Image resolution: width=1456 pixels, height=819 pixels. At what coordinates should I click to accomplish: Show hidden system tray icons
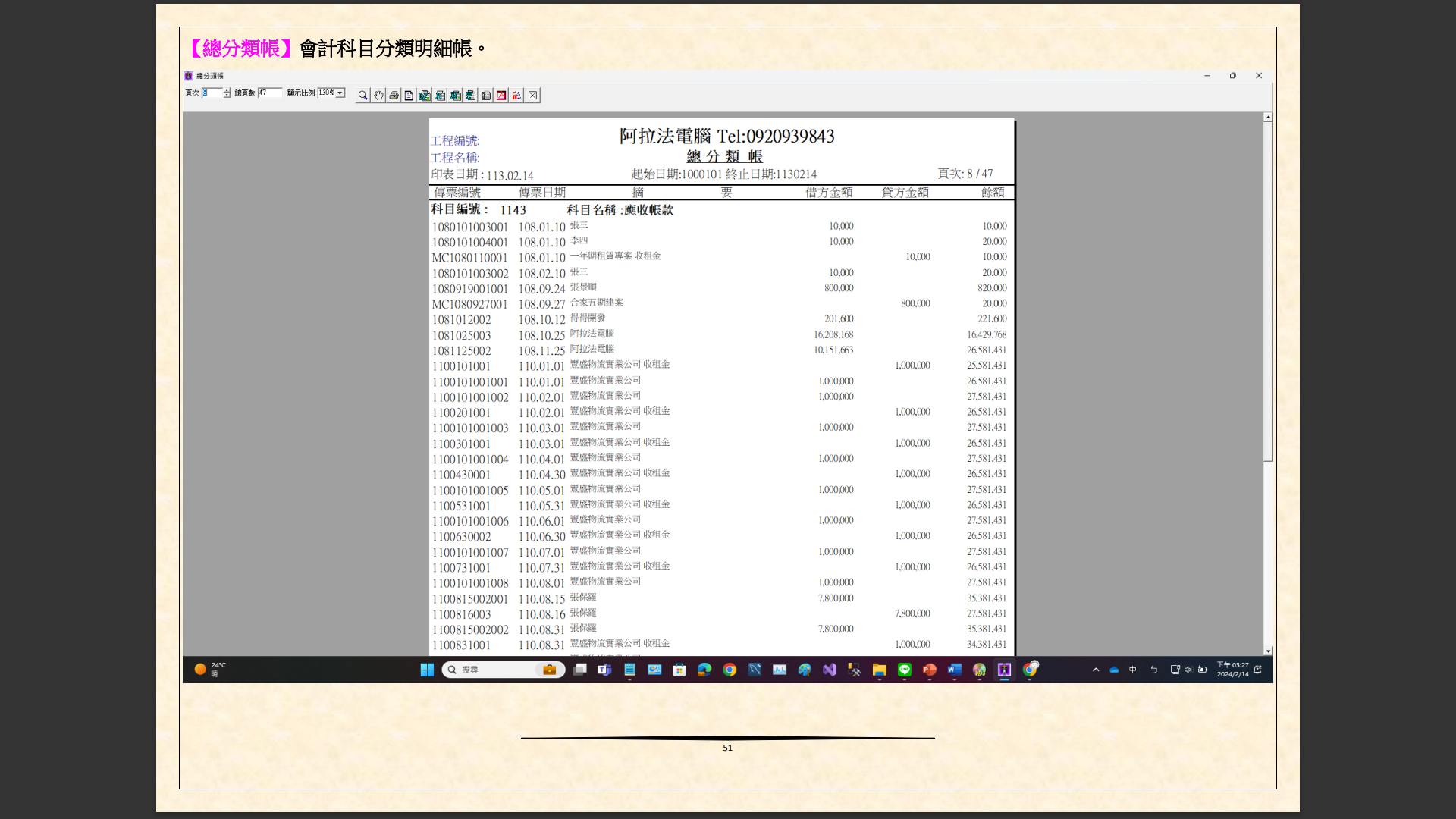(1096, 670)
